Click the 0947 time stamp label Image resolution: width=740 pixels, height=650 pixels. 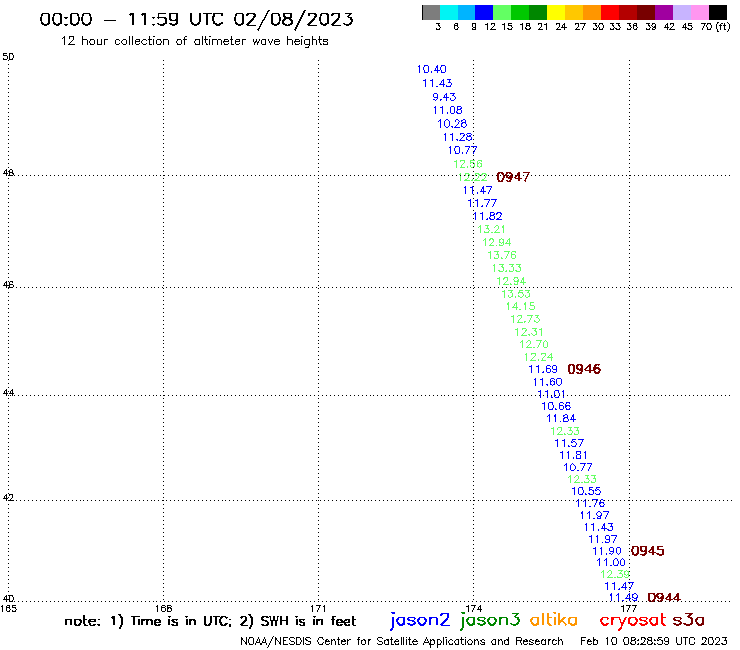tap(513, 177)
